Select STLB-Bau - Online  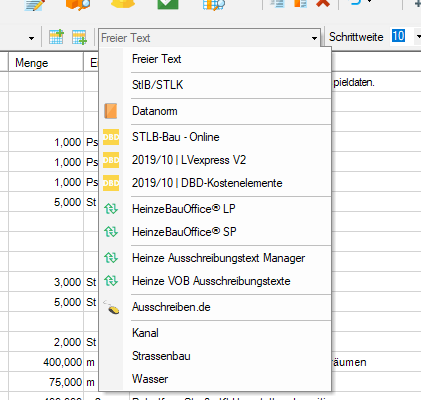click(215, 137)
